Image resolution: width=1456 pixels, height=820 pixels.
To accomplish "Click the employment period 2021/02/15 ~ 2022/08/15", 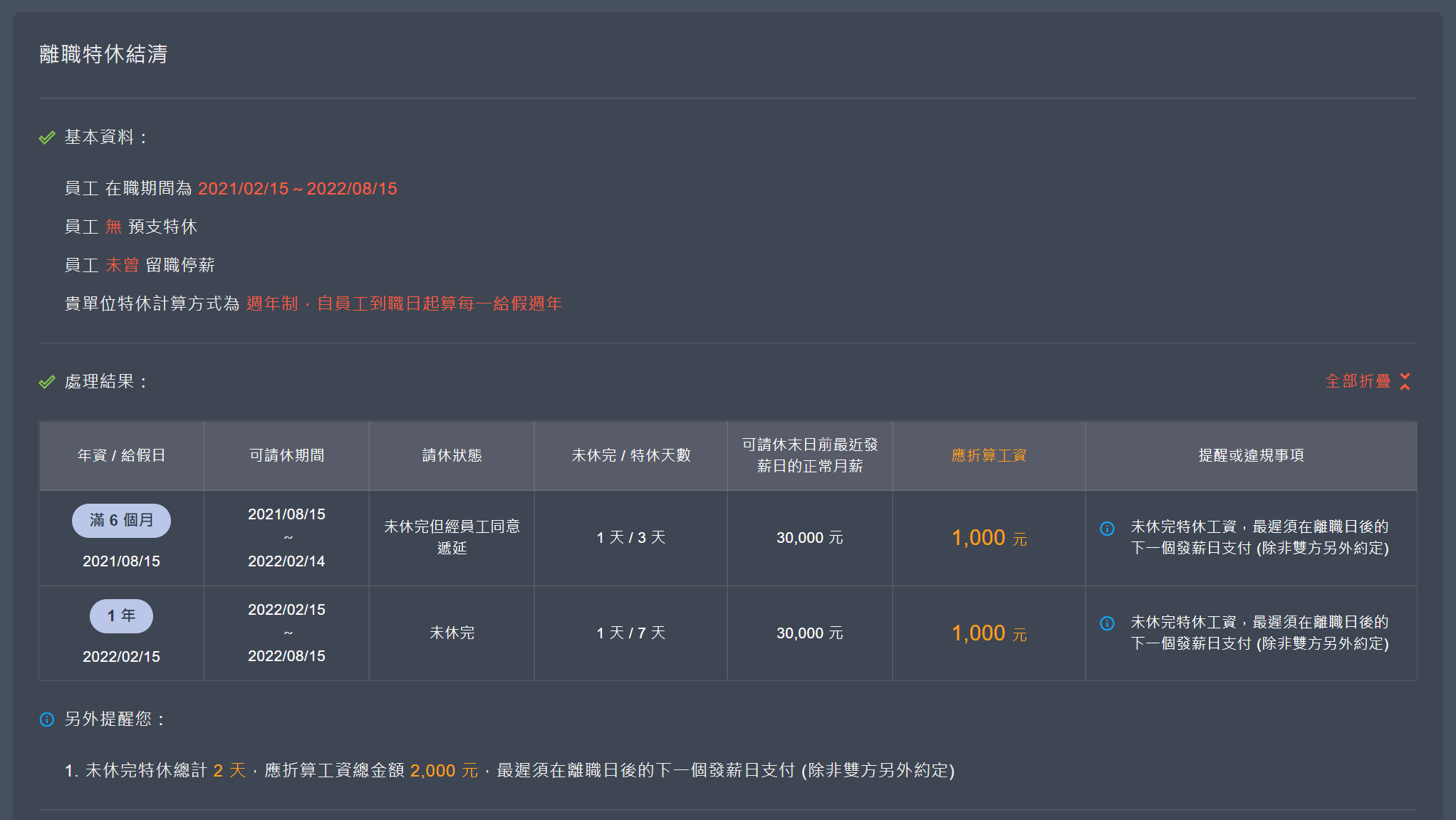I will point(298,189).
